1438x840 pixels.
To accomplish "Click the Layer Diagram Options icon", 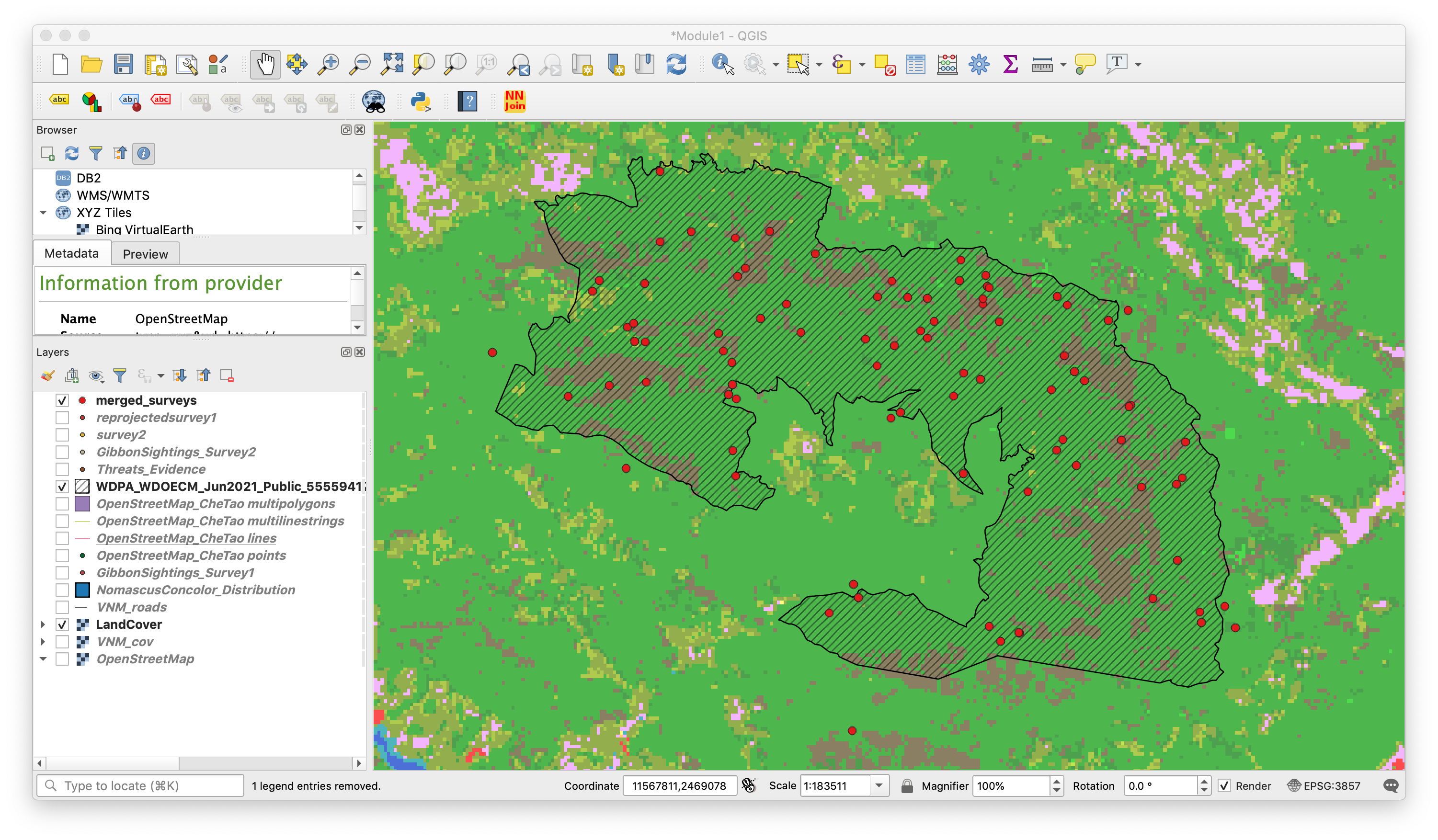I will click(91, 102).
